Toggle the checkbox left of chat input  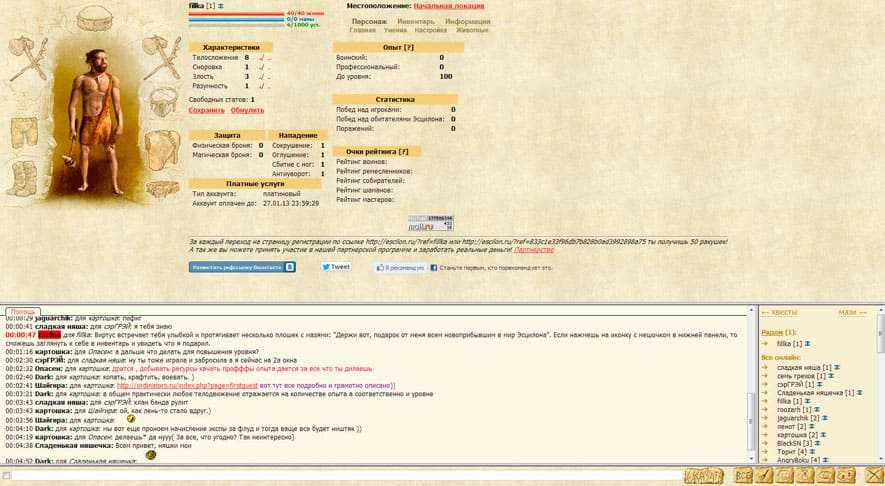[x=6, y=475]
